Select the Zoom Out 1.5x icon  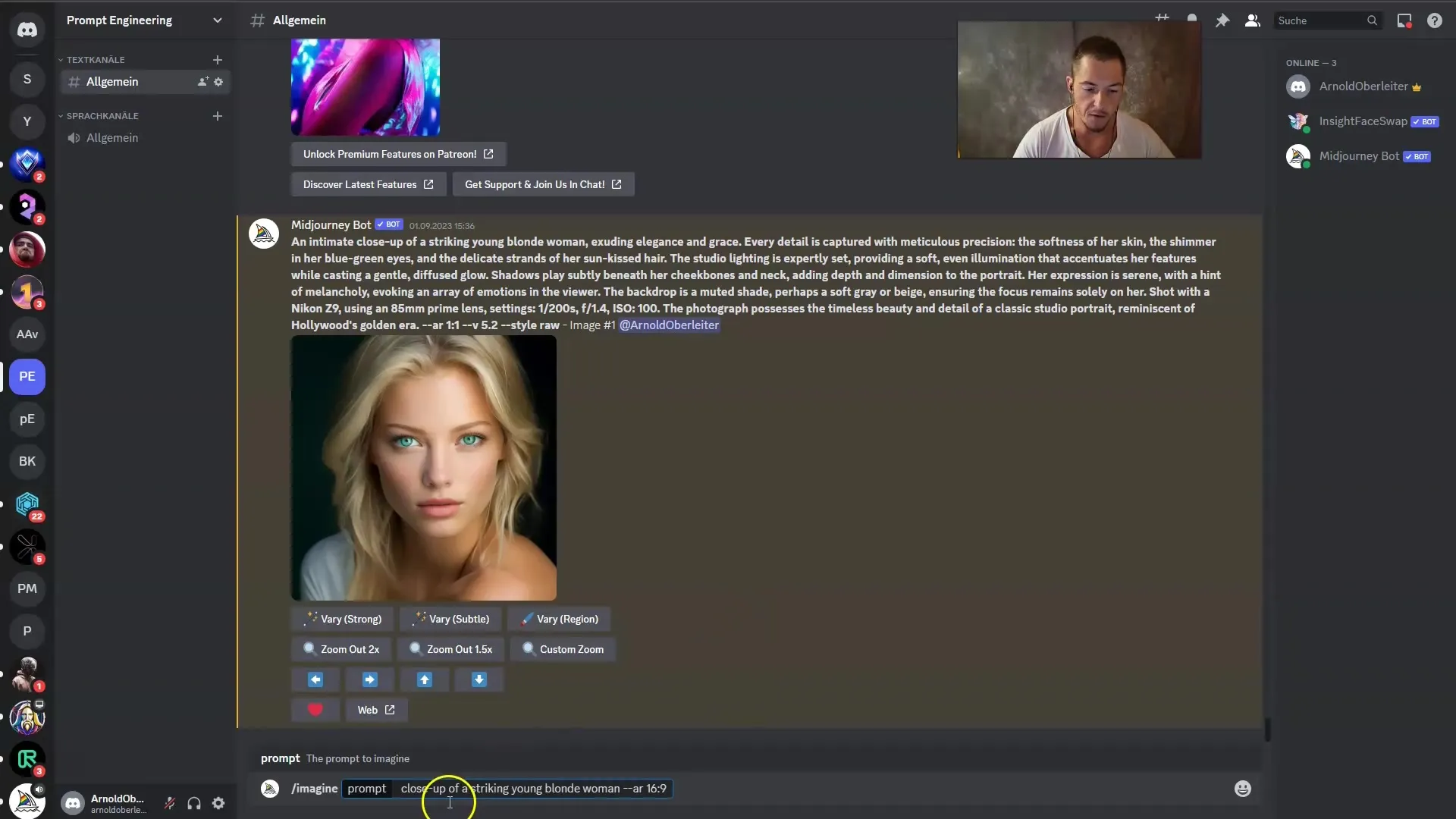point(416,649)
